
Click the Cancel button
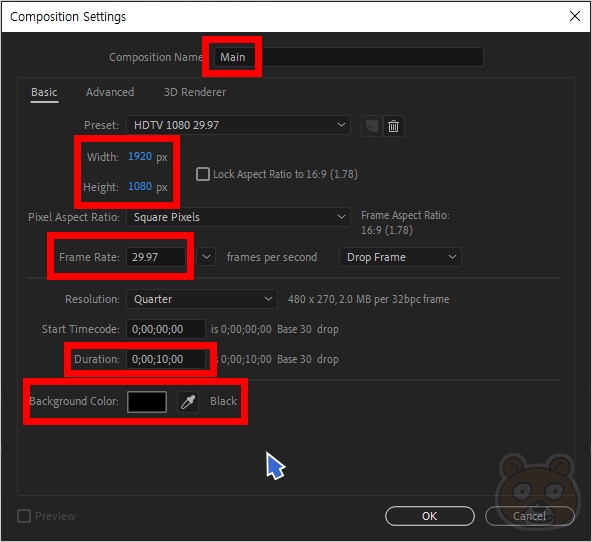point(529,516)
